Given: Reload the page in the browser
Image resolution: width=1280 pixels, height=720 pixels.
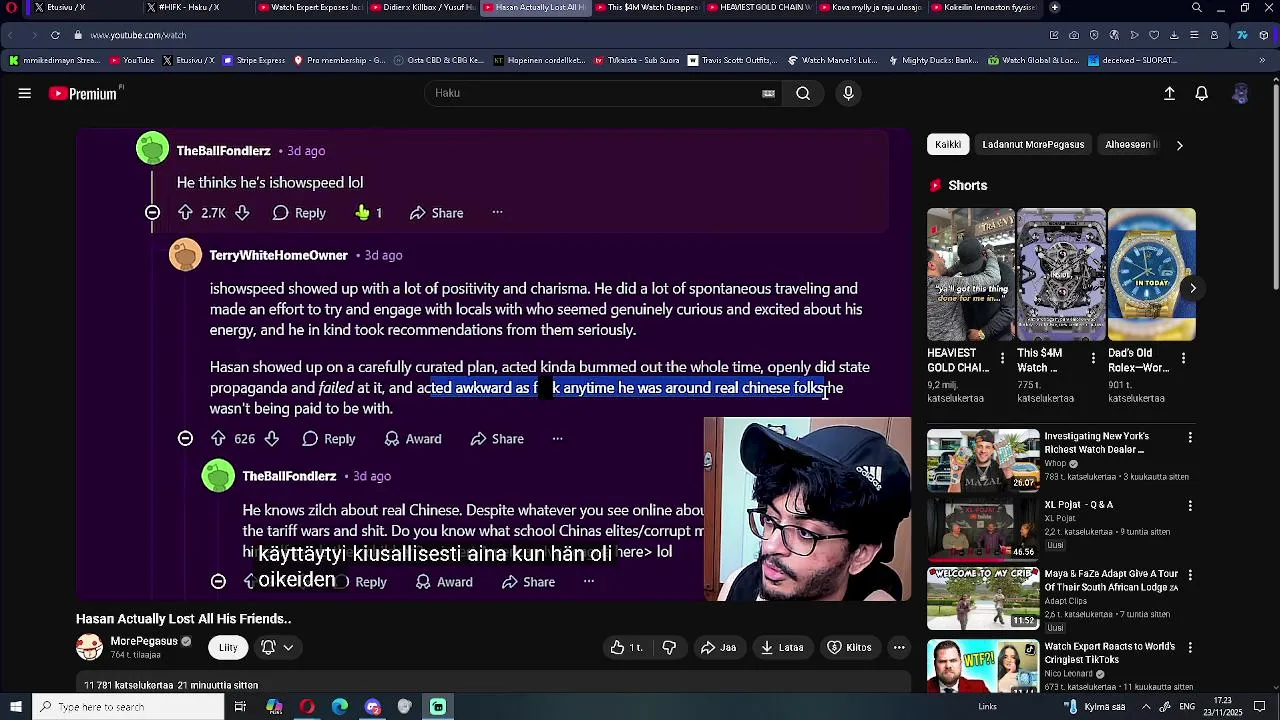Looking at the screenshot, I should coord(55,35).
